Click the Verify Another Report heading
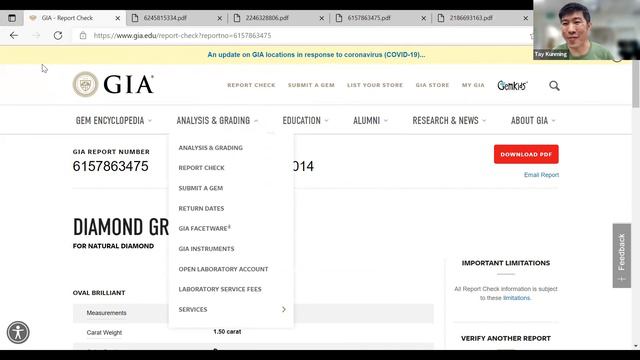 coord(506,338)
